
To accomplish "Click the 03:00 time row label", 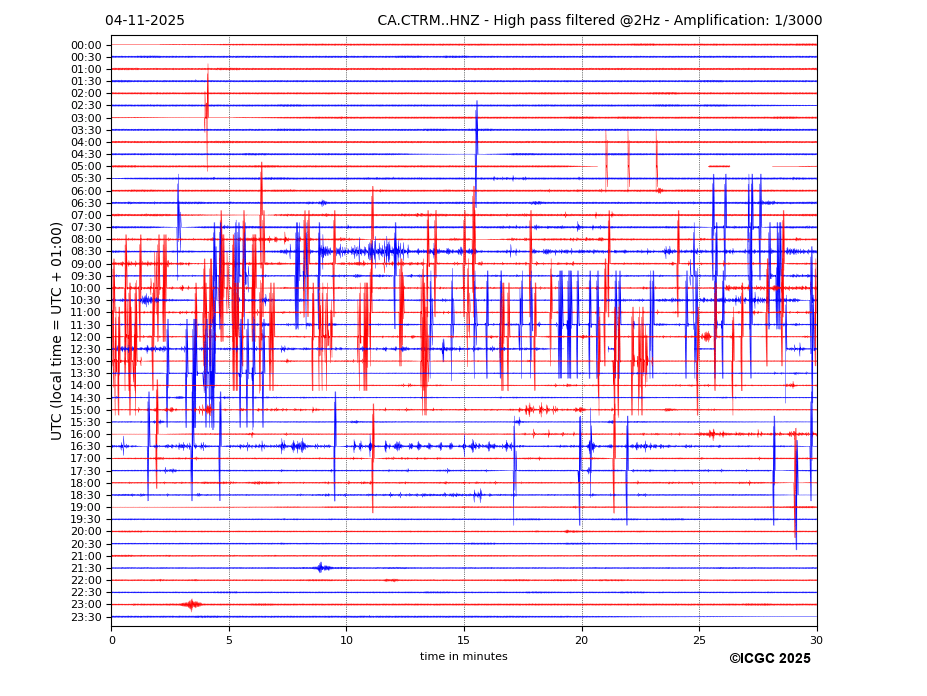I will (x=86, y=118).
